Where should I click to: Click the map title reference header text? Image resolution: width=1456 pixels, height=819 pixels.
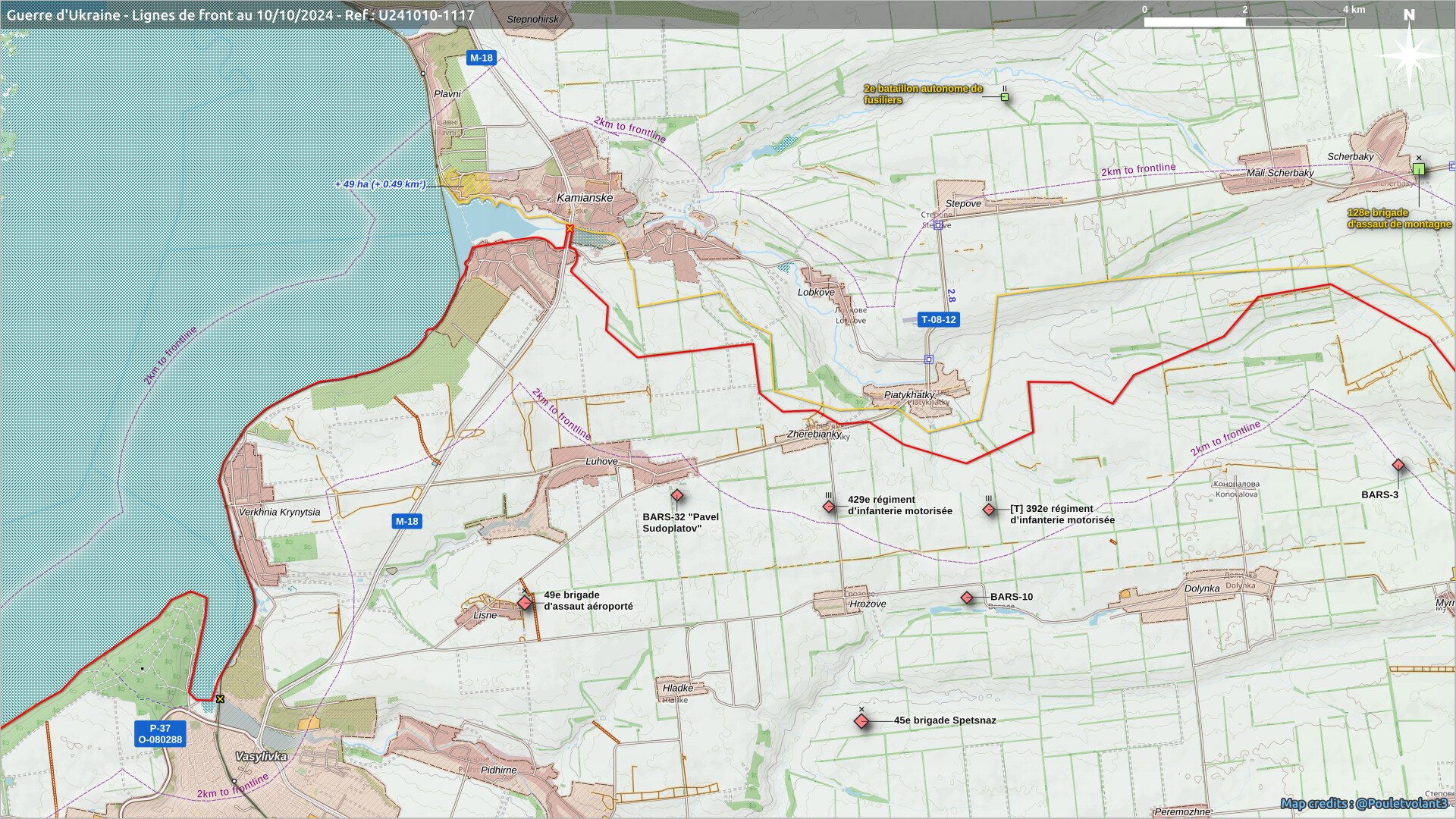pos(240,15)
